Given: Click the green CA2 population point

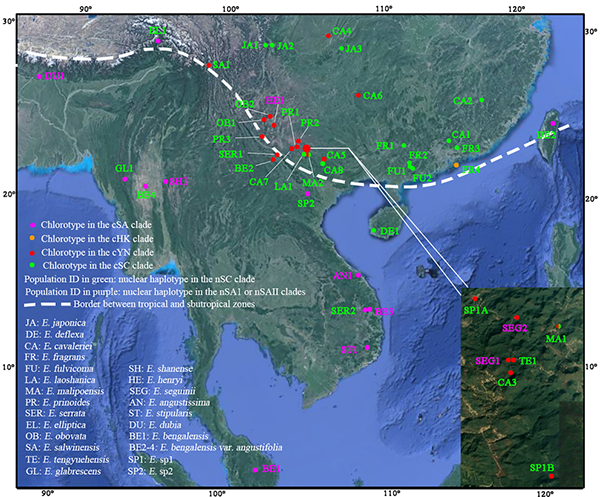Looking at the screenshot, I should (482, 101).
